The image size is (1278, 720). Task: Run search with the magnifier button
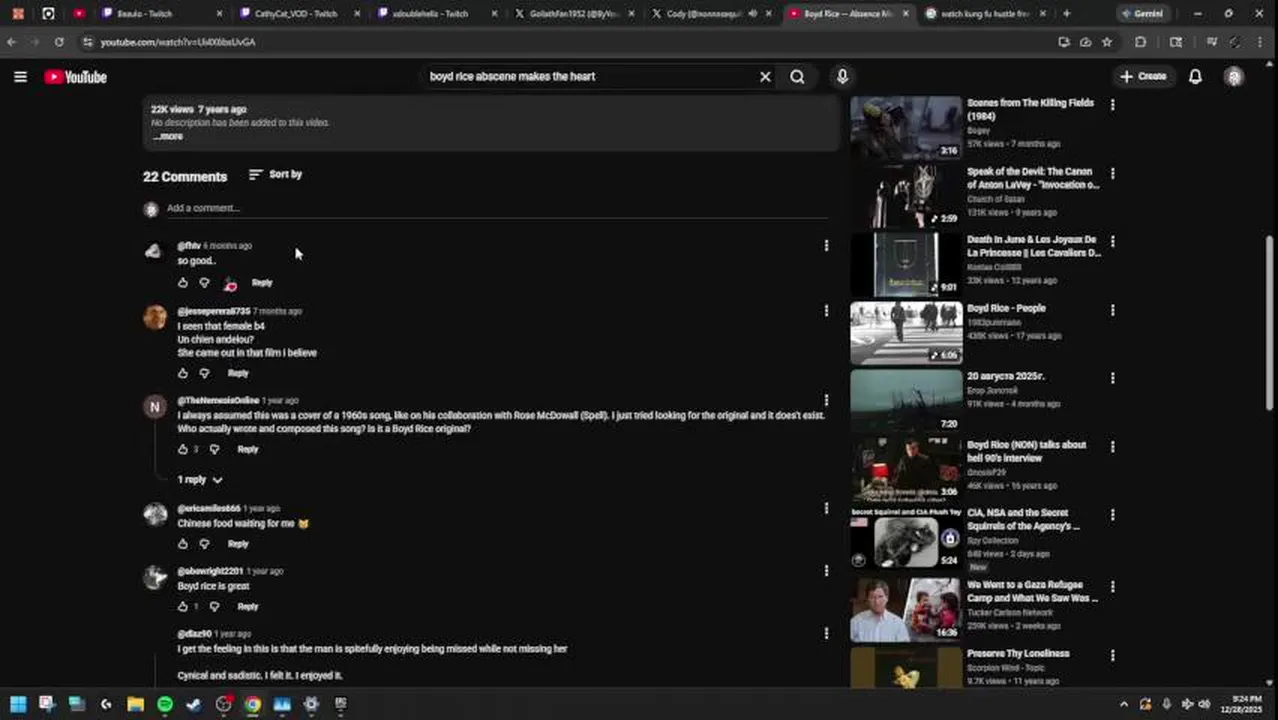(797, 77)
